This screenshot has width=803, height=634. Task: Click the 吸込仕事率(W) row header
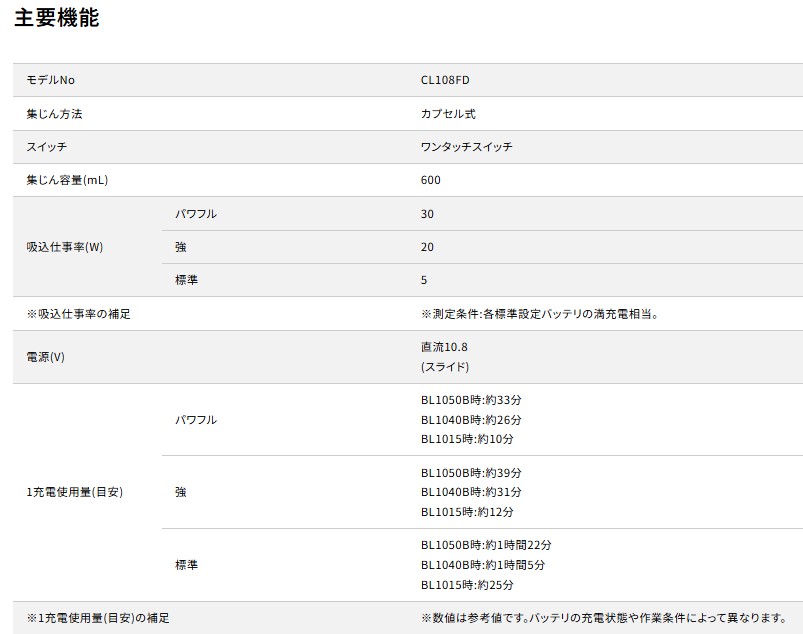(x=64, y=247)
